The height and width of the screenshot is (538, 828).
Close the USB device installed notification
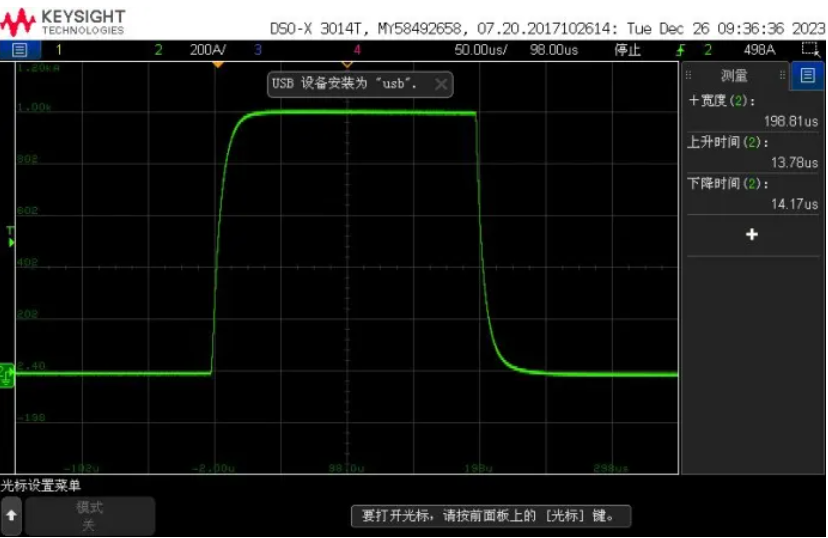(x=440, y=84)
